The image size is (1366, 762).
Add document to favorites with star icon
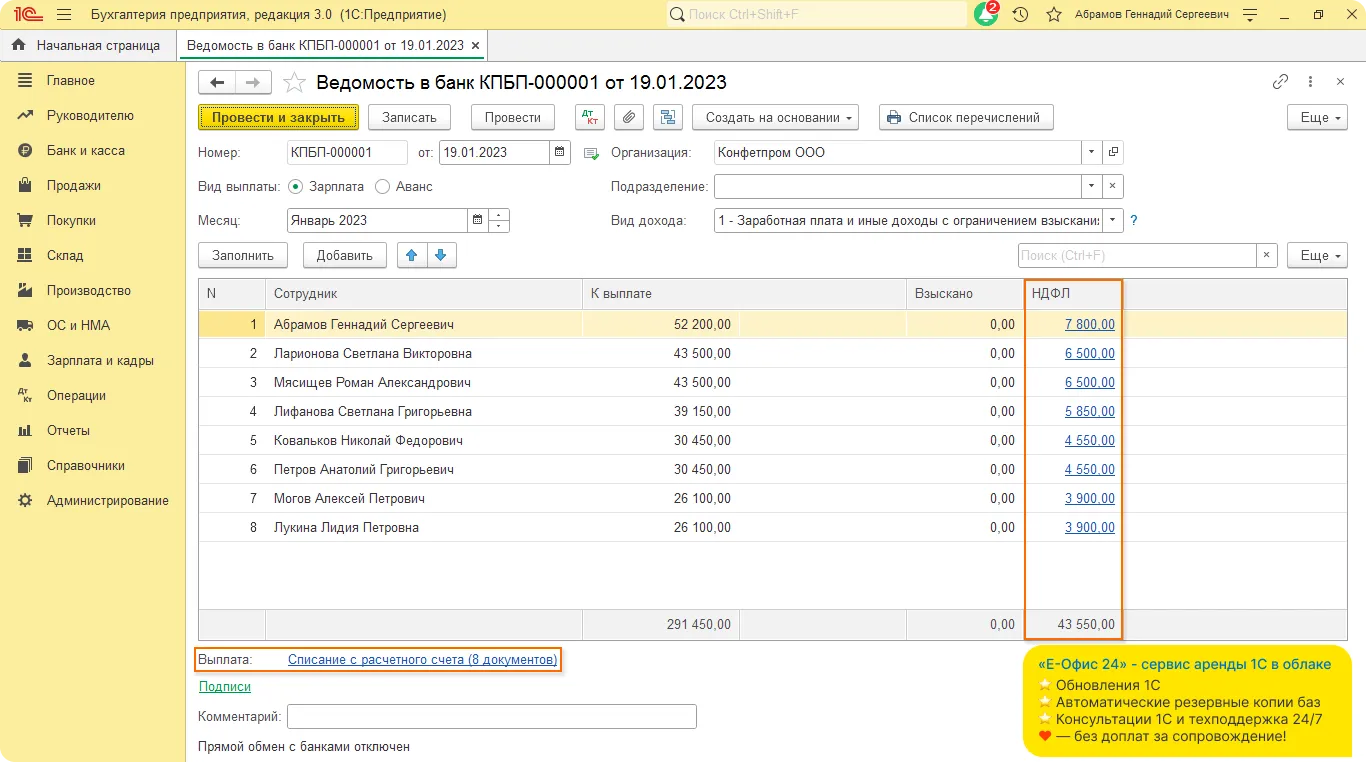294,83
